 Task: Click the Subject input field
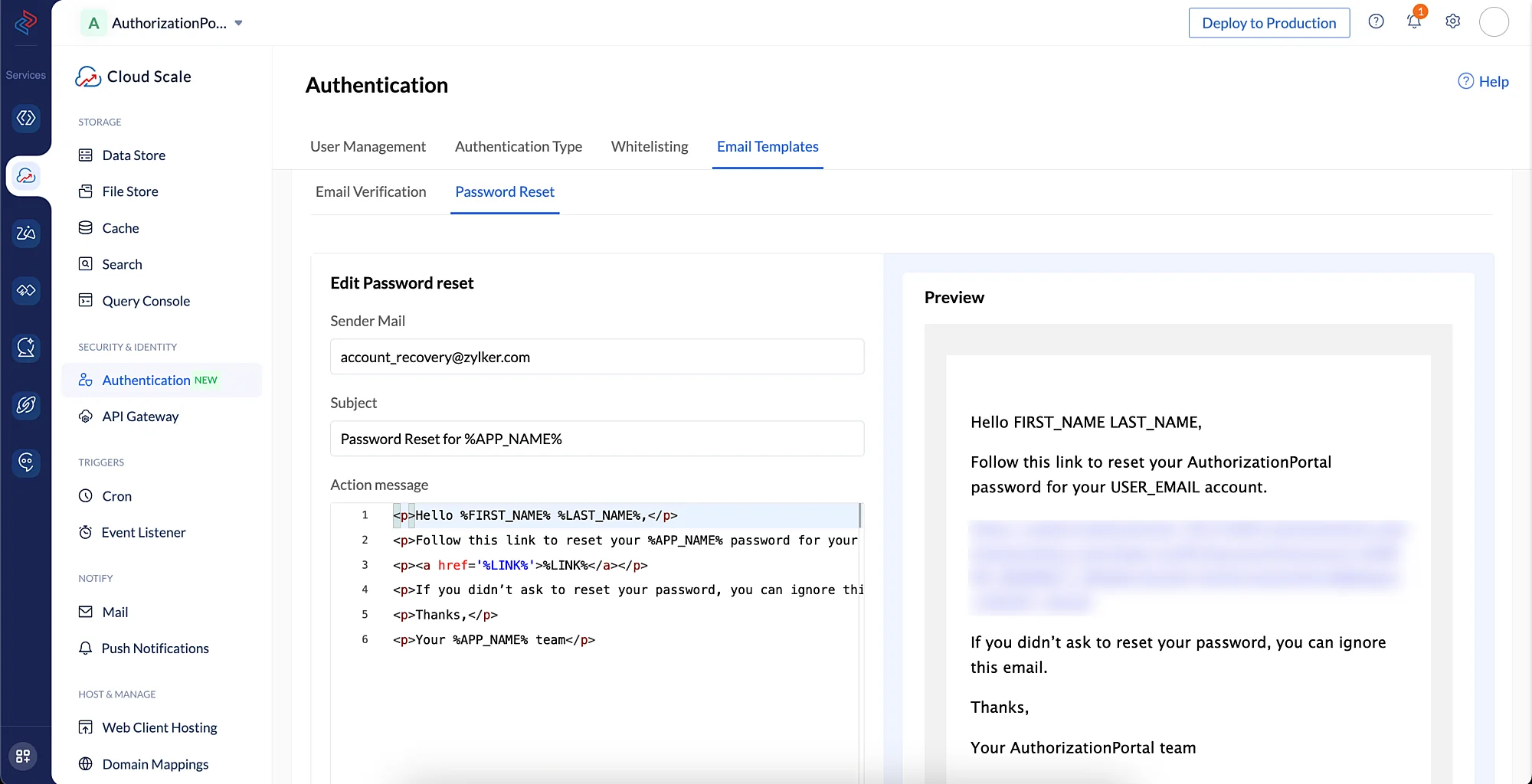(597, 439)
